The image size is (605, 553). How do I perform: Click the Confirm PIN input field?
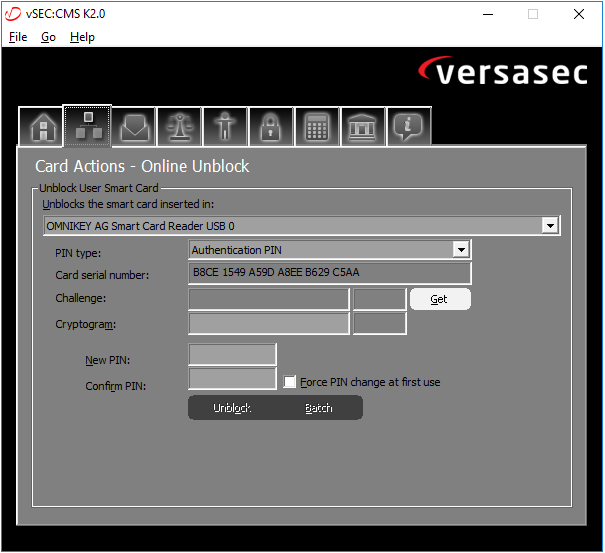(233, 379)
